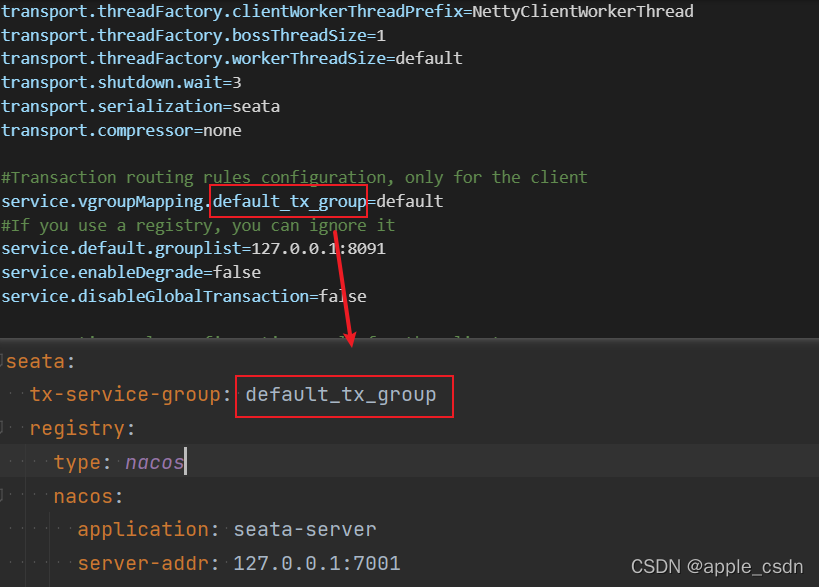This screenshot has height=587, width=819.
Task: Select the transport.threadFactory.bossThreadSize=1 line
Action: pos(193,36)
